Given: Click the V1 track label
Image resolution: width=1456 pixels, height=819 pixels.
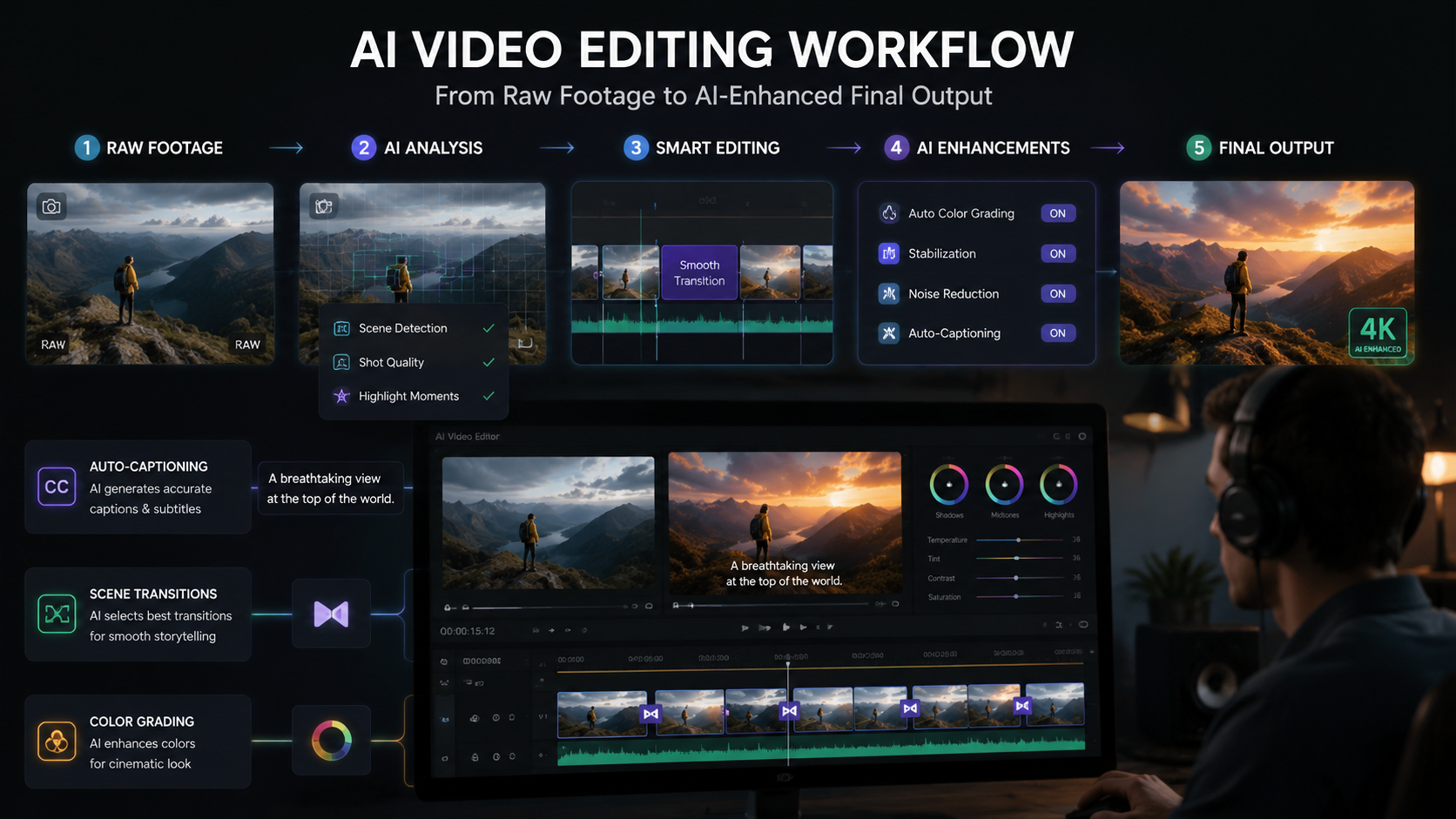Looking at the screenshot, I should (x=542, y=717).
